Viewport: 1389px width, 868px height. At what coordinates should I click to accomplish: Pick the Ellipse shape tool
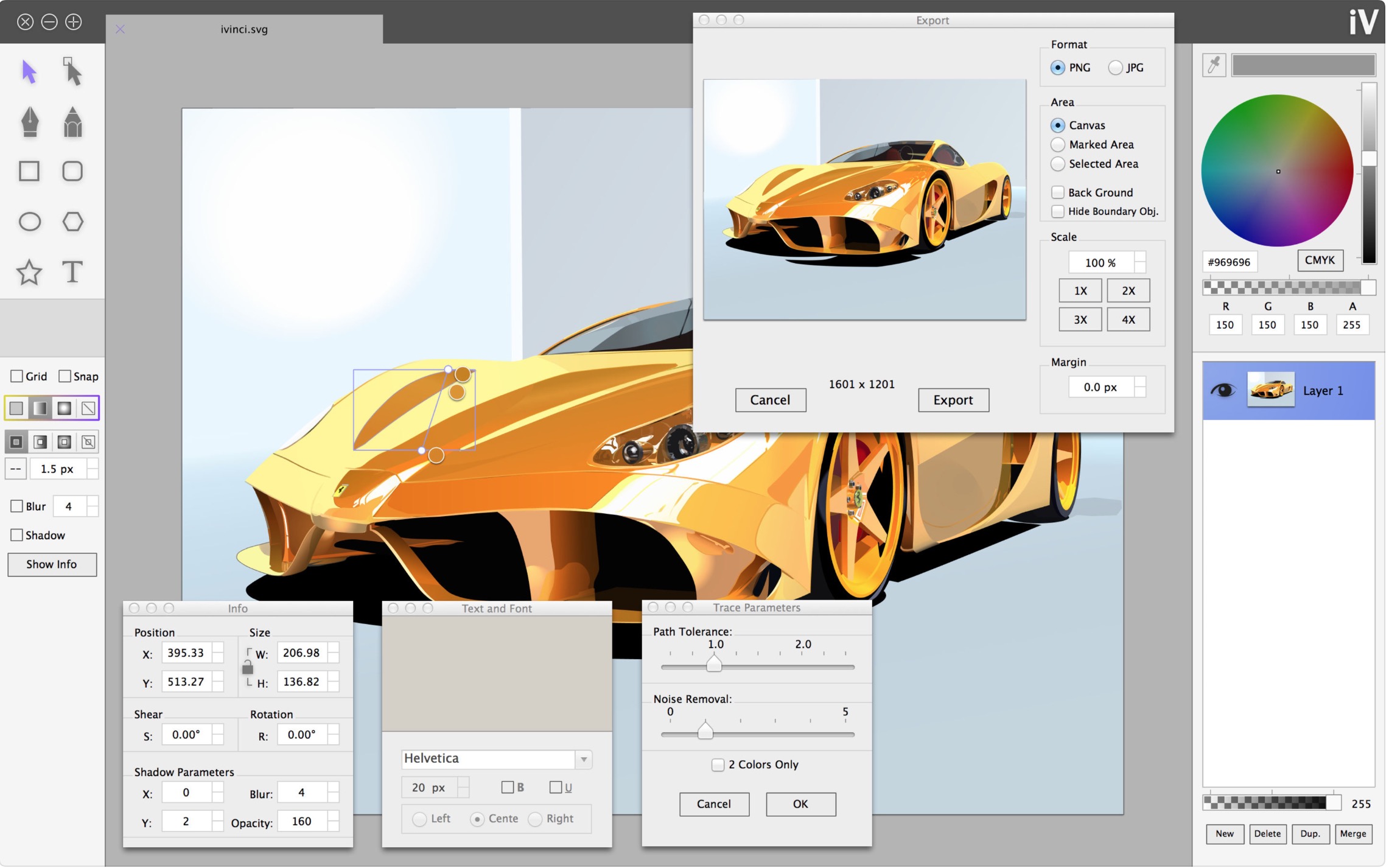click(29, 222)
